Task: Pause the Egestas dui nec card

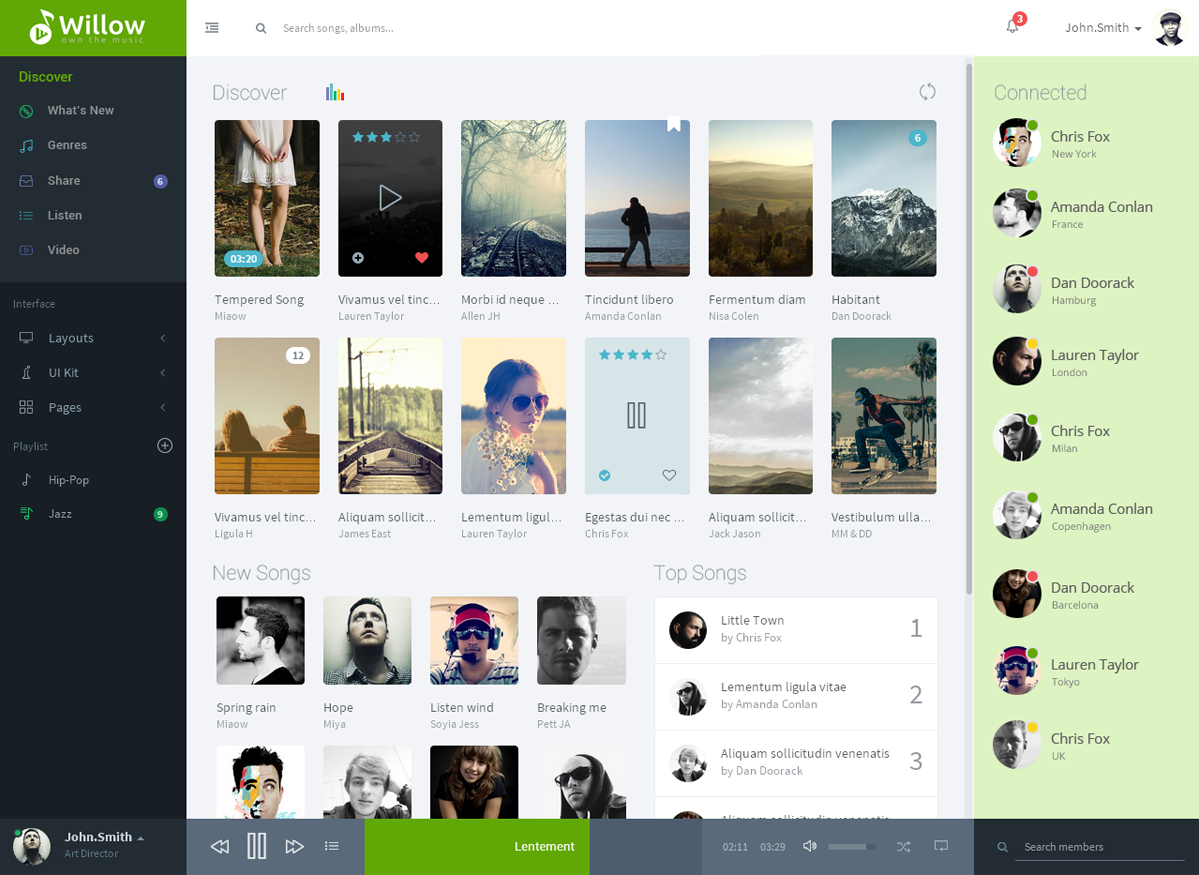Action: [x=636, y=415]
